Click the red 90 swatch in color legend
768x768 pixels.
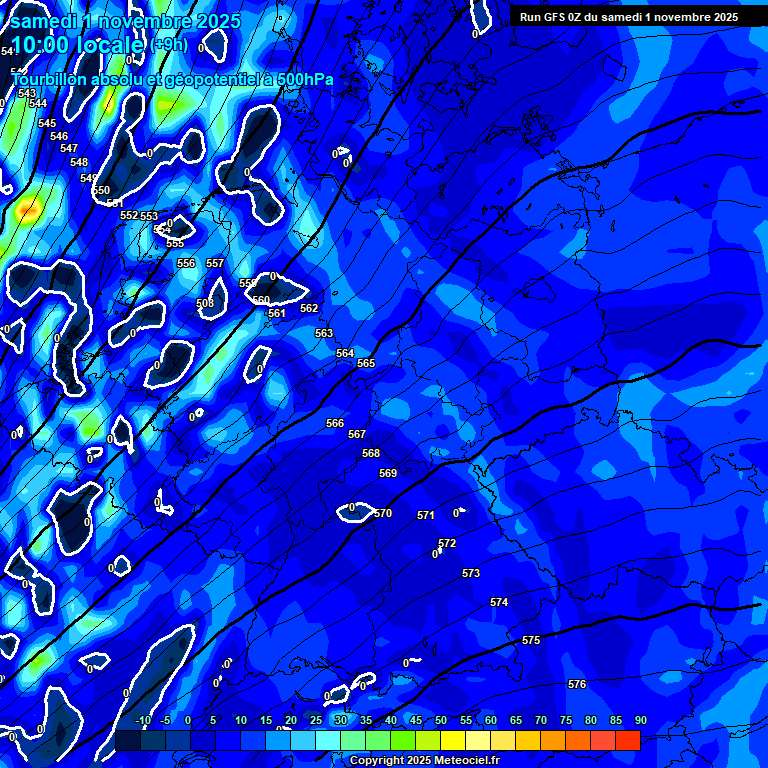pos(628,741)
